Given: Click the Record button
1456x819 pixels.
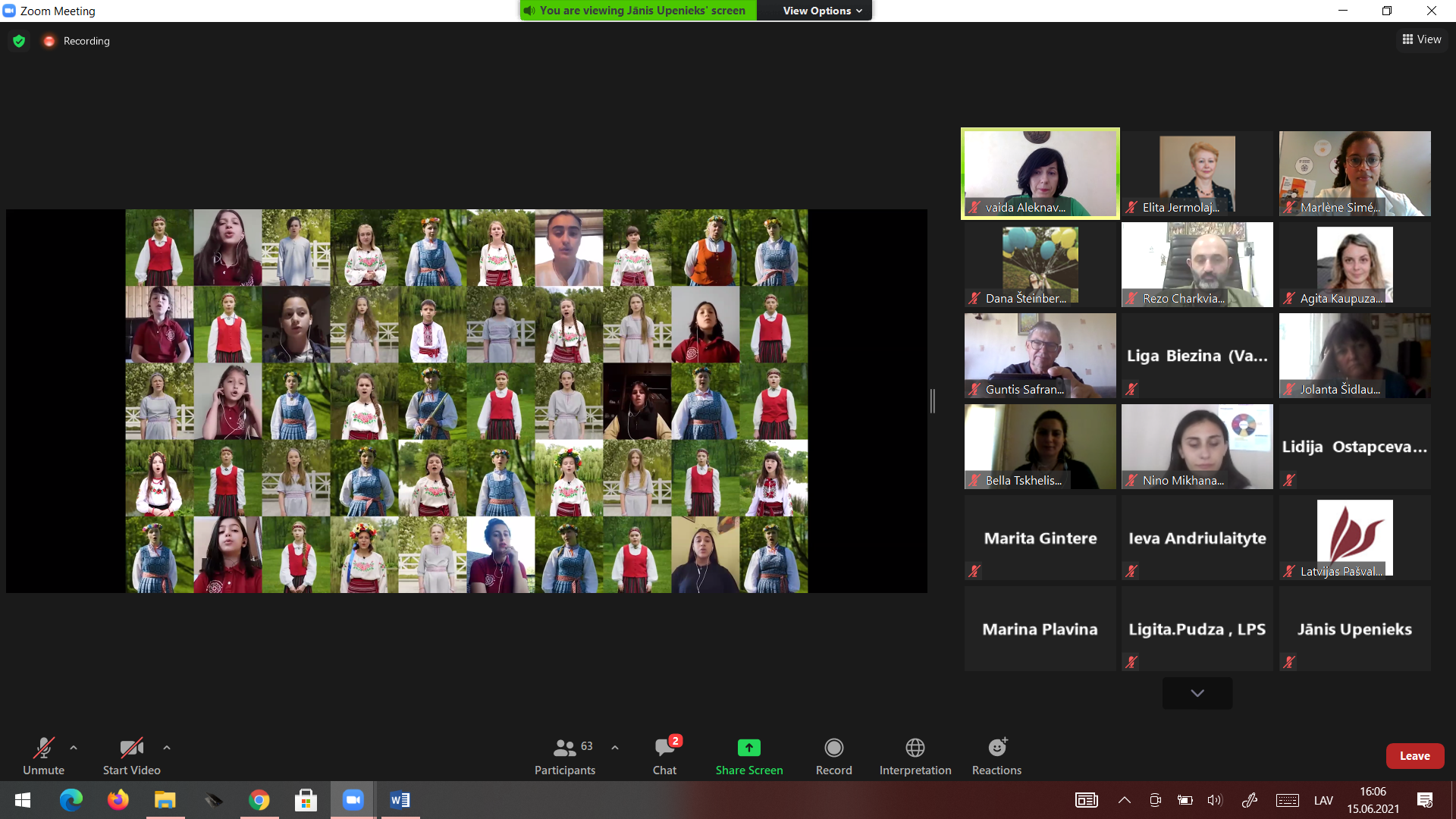Looking at the screenshot, I should 833,756.
